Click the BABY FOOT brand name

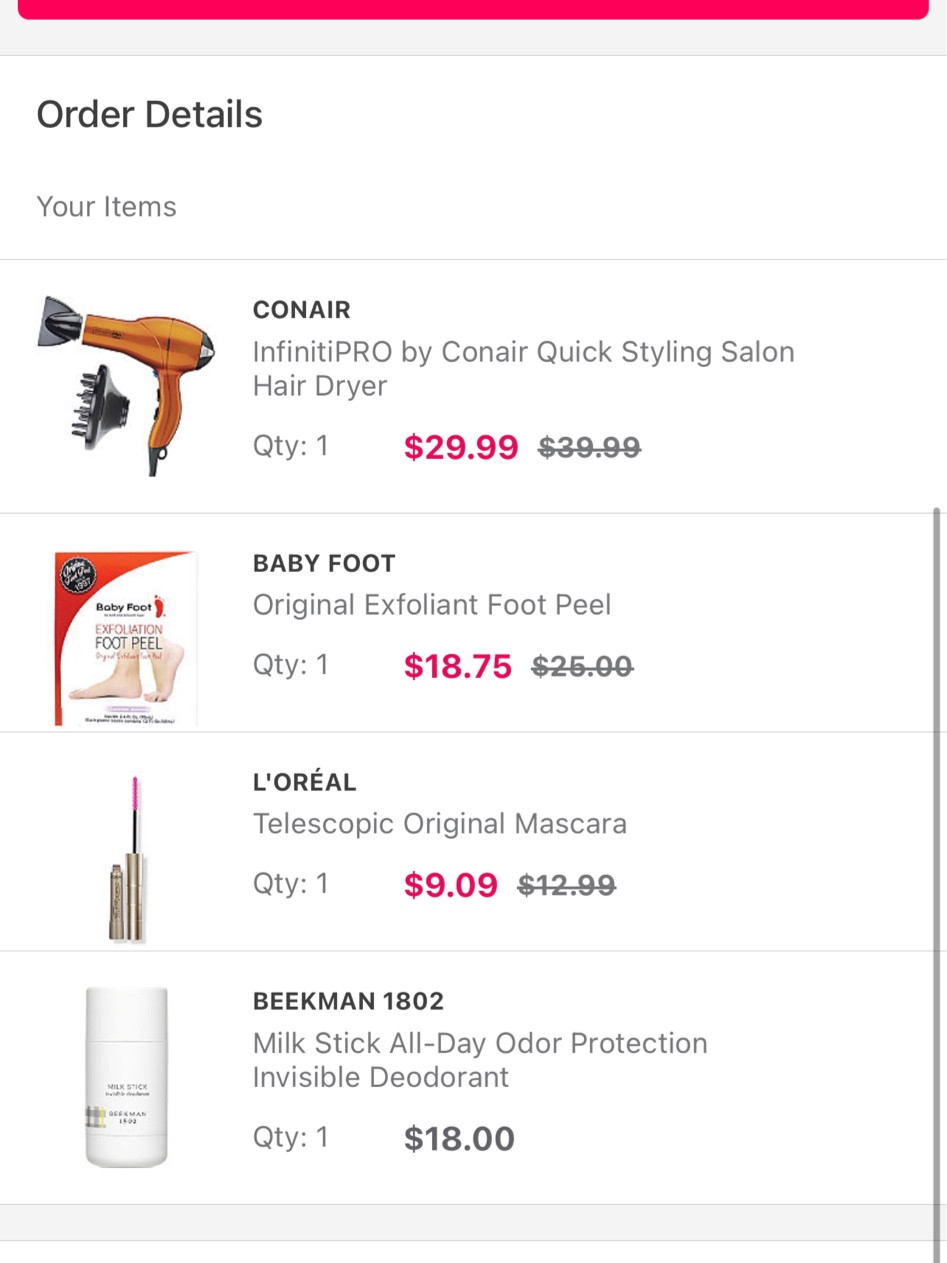[324, 563]
